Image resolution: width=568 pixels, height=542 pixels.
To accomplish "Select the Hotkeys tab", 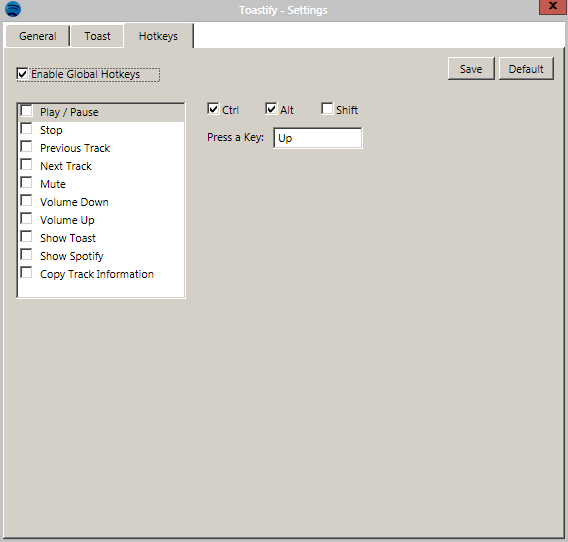I will pos(158,36).
